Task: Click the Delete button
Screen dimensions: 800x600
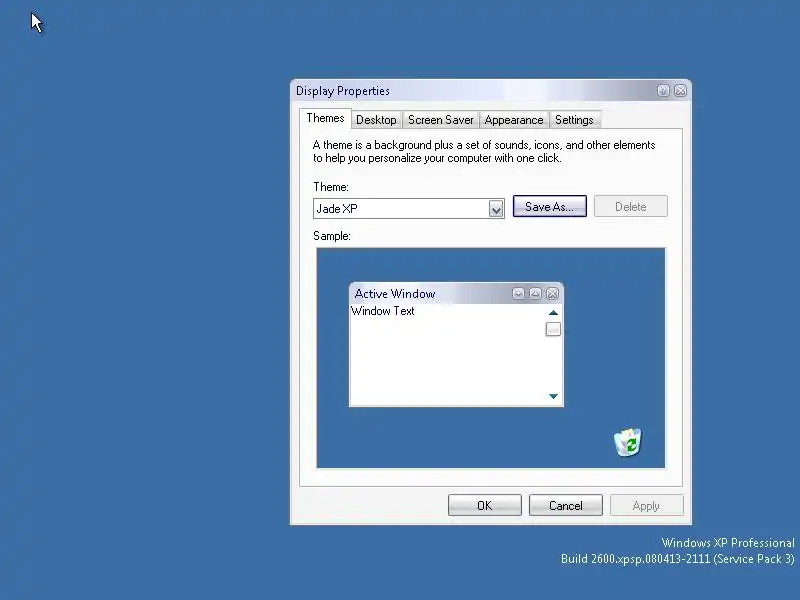Action: pyautogui.click(x=631, y=206)
